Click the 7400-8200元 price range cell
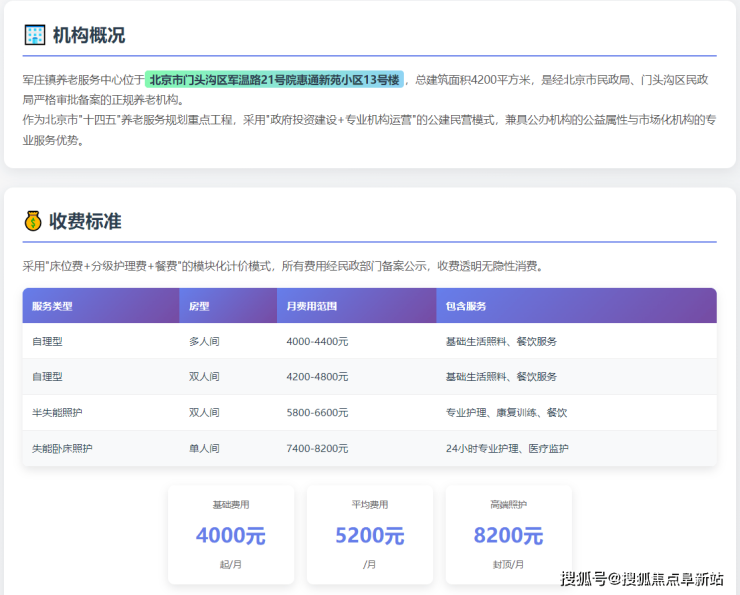 [317, 448]
